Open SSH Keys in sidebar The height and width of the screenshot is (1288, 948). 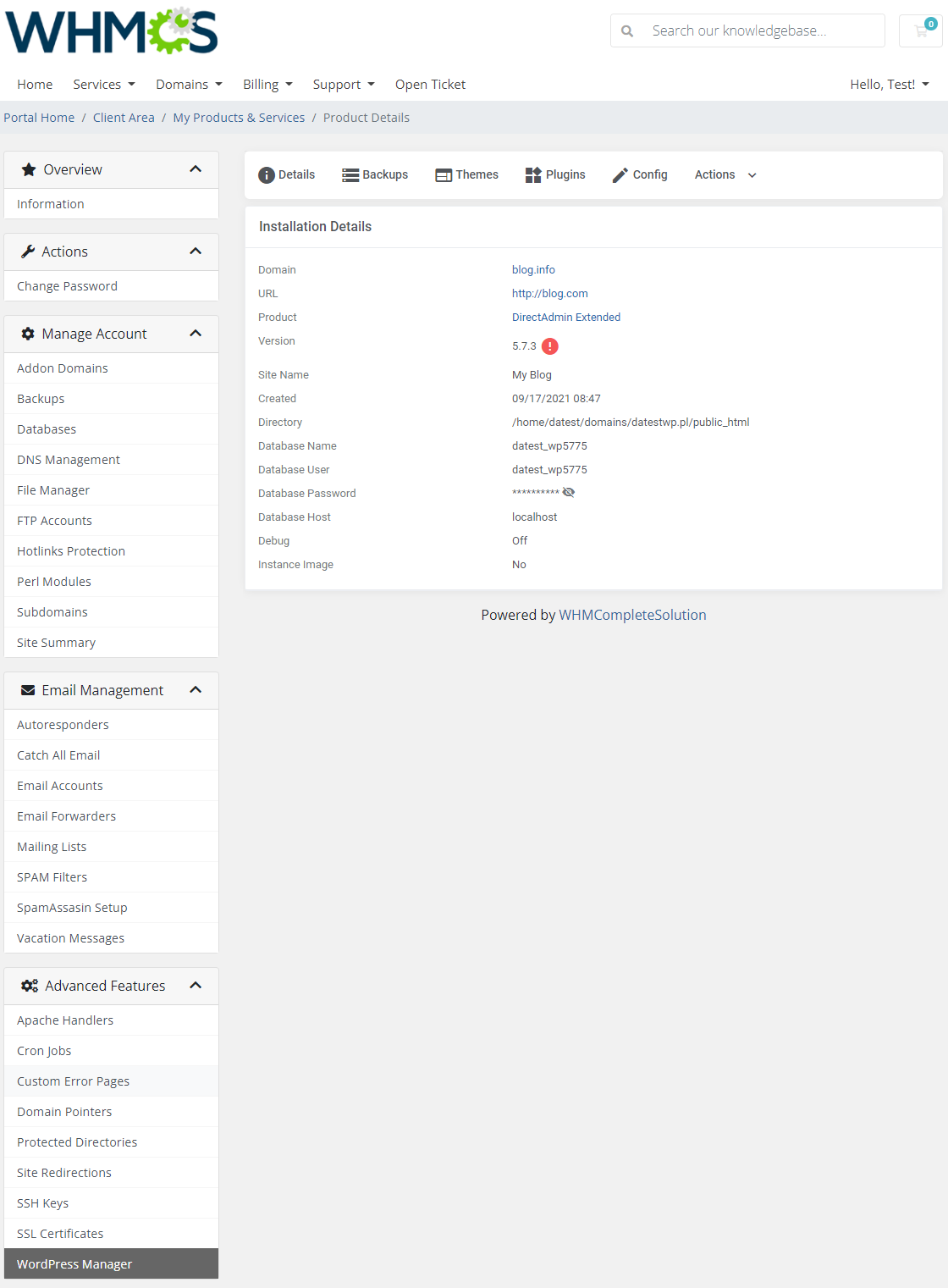coord(112,1203)
